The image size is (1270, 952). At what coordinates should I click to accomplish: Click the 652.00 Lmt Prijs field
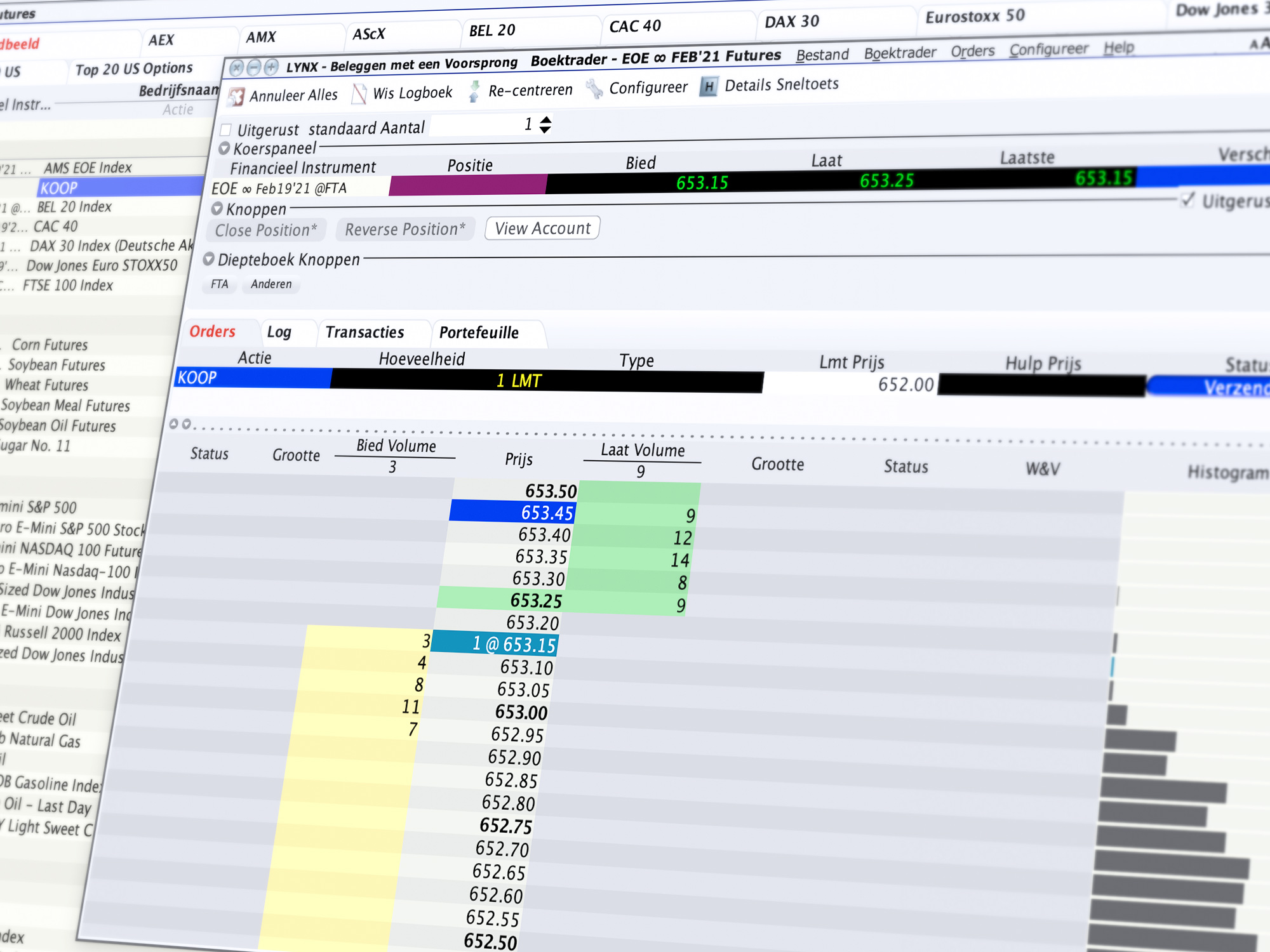pos(850,384)
